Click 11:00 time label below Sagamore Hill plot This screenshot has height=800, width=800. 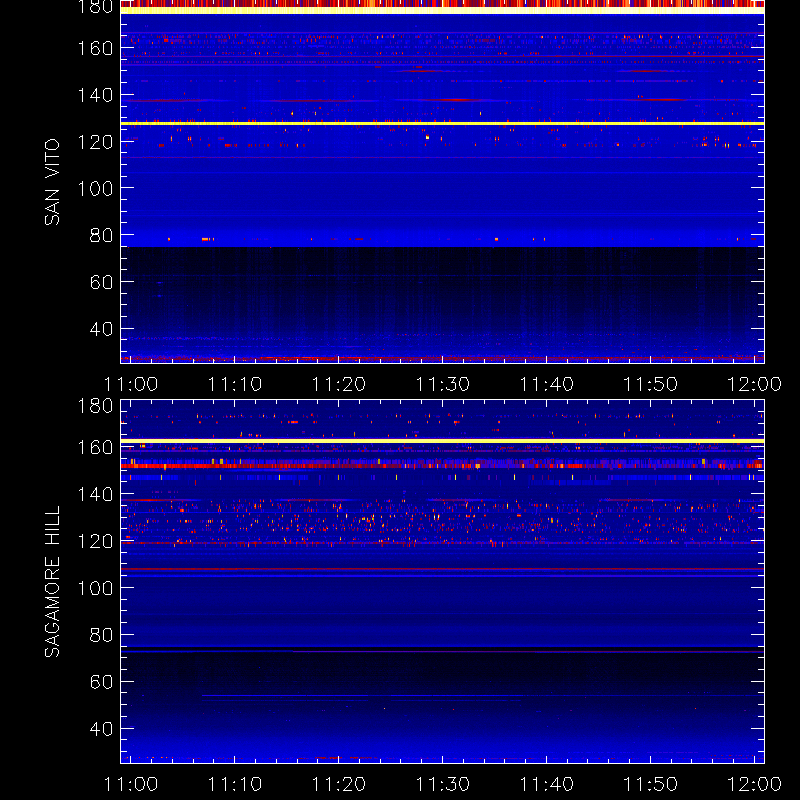tap(131, 784)
